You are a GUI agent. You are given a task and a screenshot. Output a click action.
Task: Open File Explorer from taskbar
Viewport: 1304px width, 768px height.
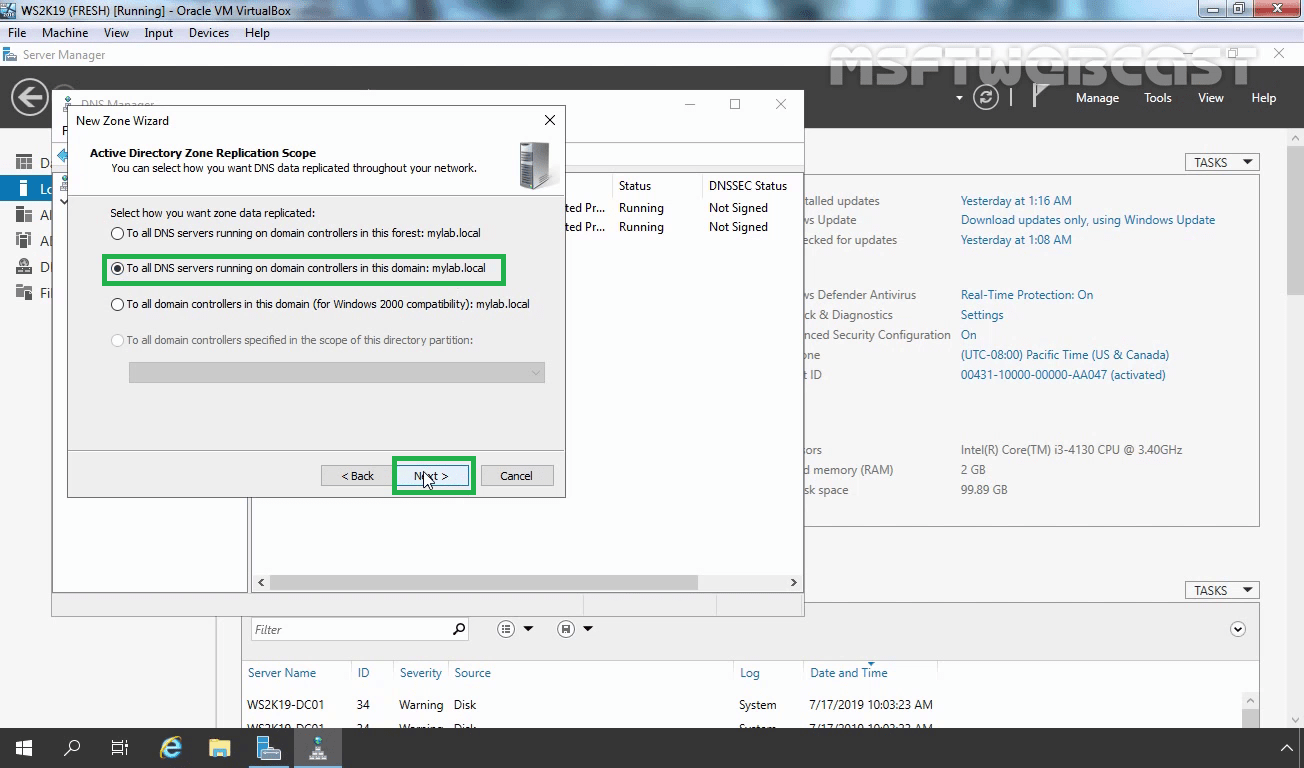pyautogui.click(x=219, y=748)
